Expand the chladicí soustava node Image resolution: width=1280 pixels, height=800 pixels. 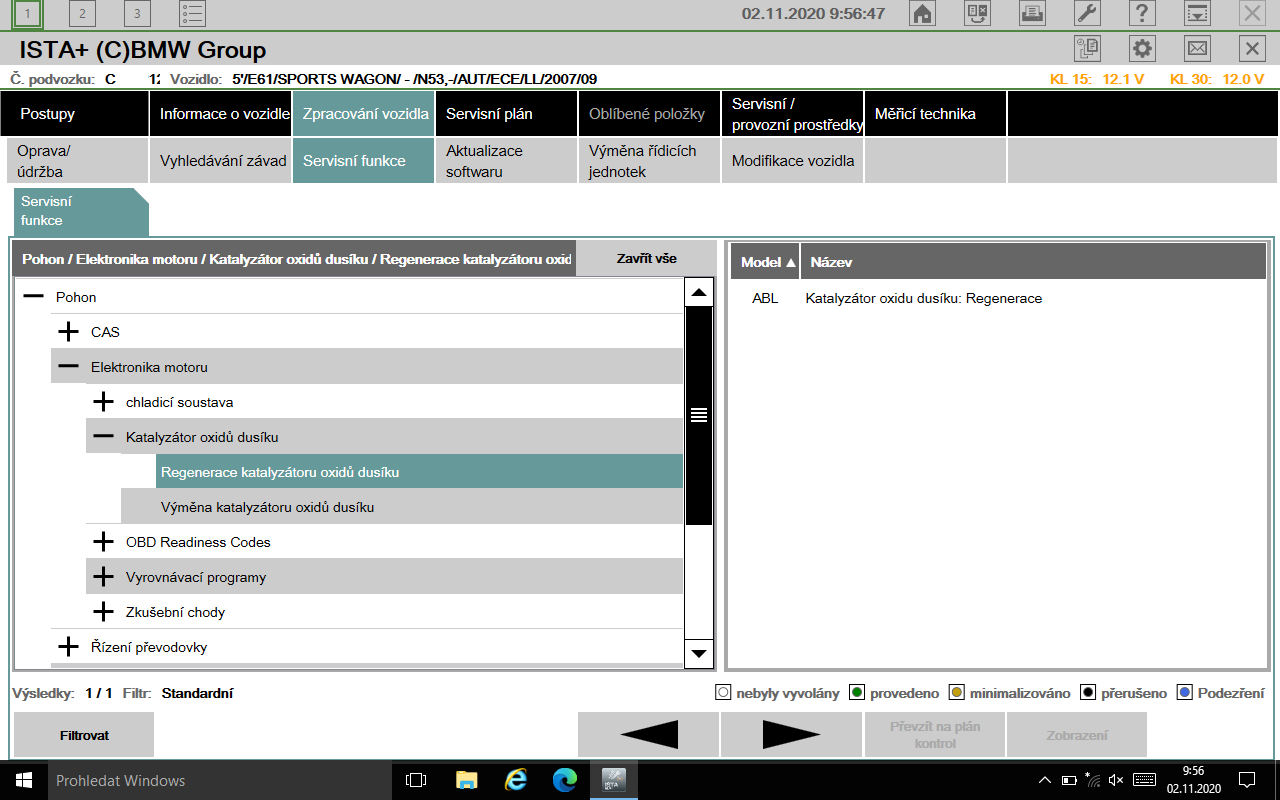coord(104,402)
